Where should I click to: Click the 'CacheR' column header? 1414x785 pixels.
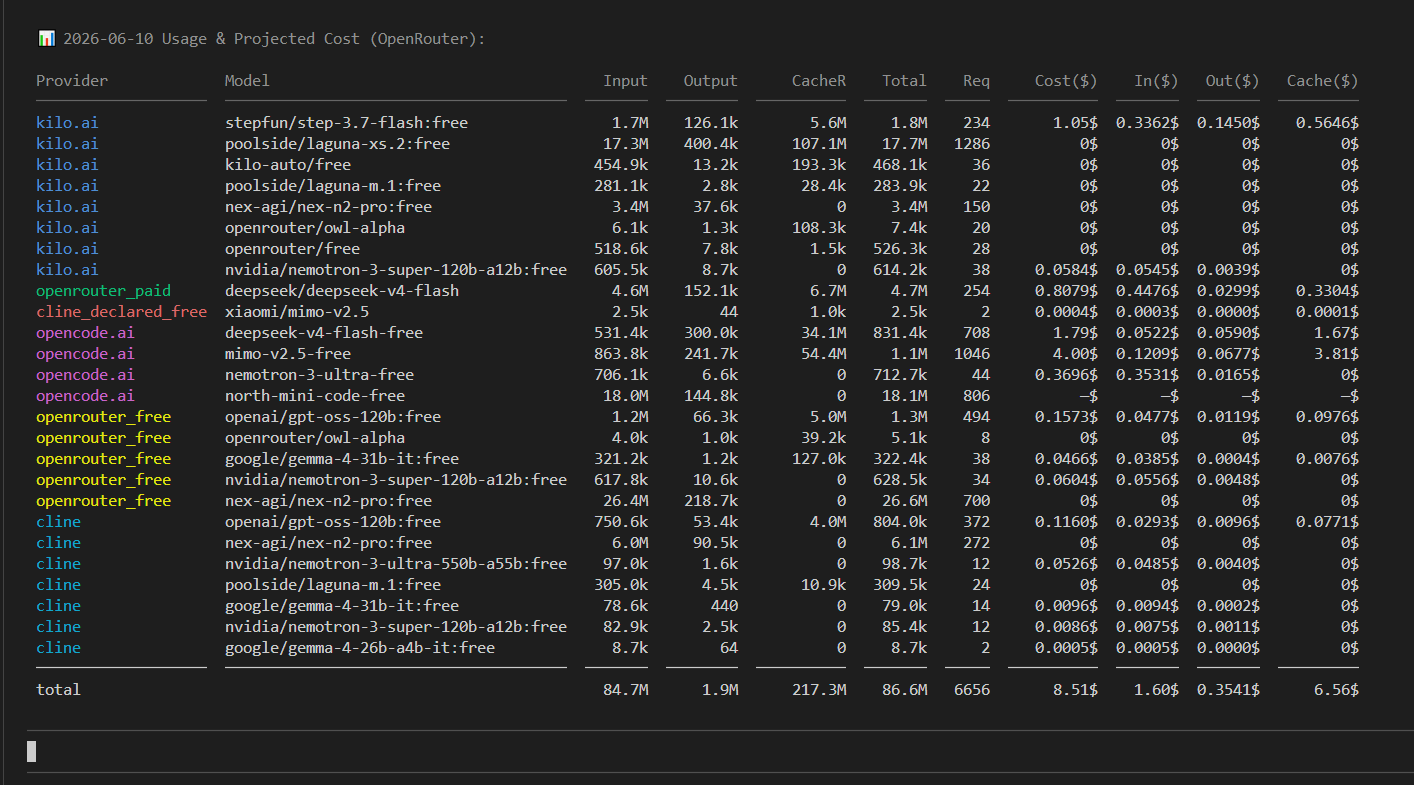pos(819,80)
